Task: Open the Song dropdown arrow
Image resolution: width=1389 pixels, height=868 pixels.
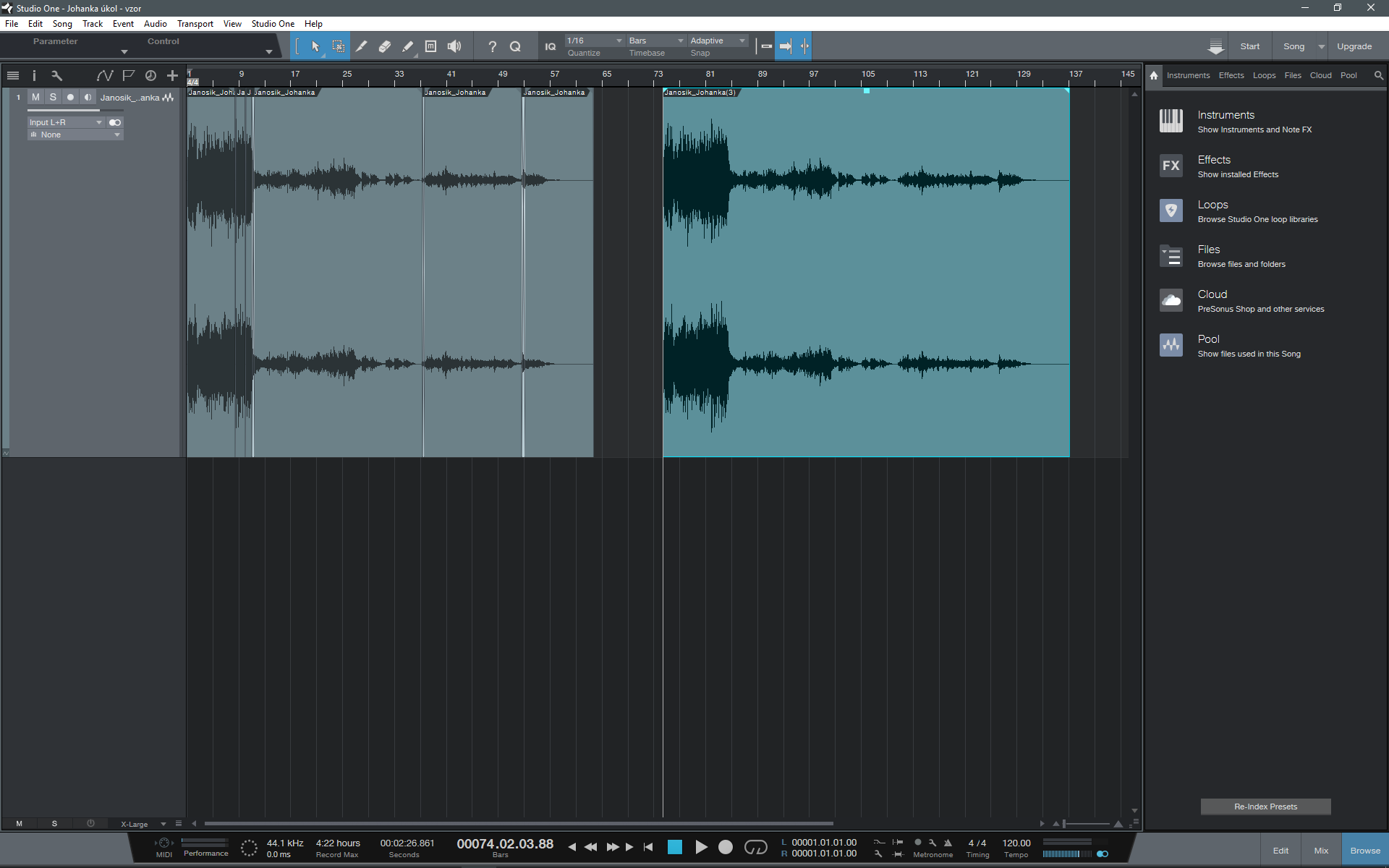Action: 1322,46
